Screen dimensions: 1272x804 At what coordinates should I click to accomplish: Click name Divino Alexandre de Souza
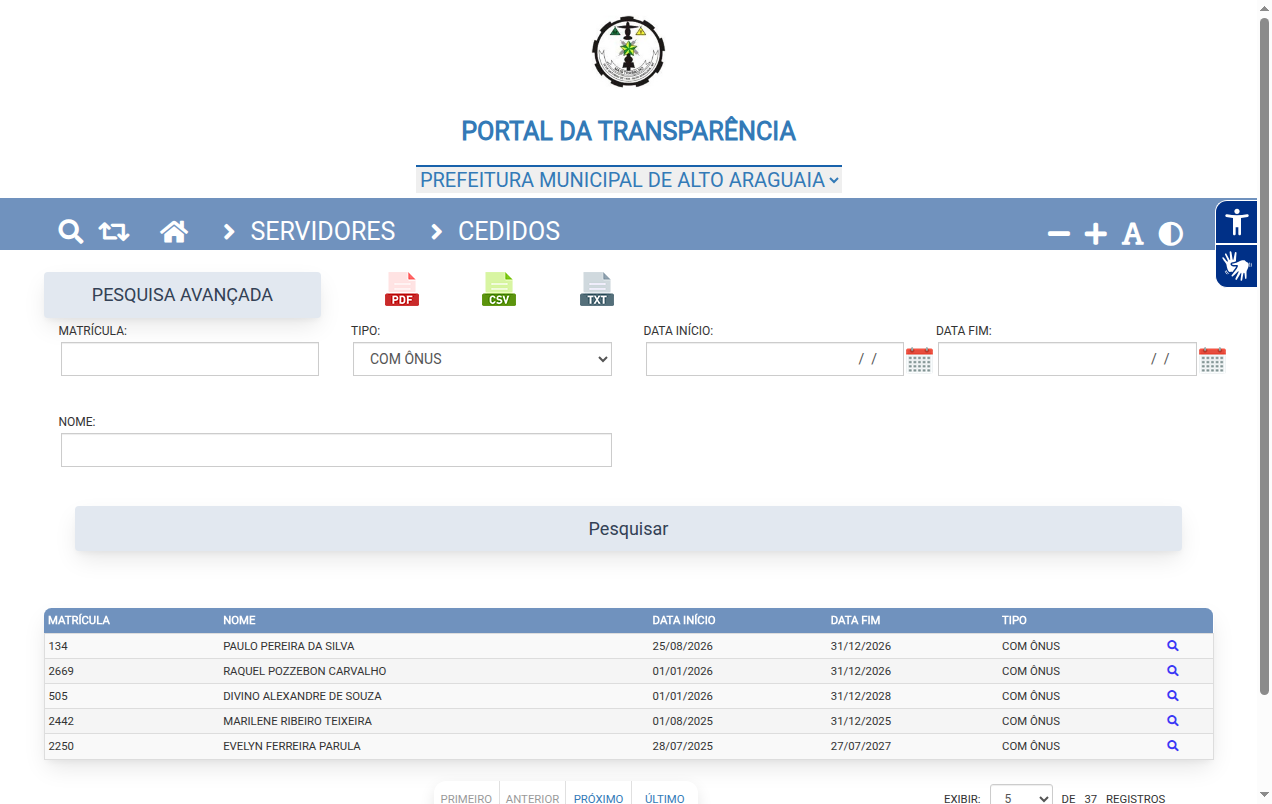point(302,696)
